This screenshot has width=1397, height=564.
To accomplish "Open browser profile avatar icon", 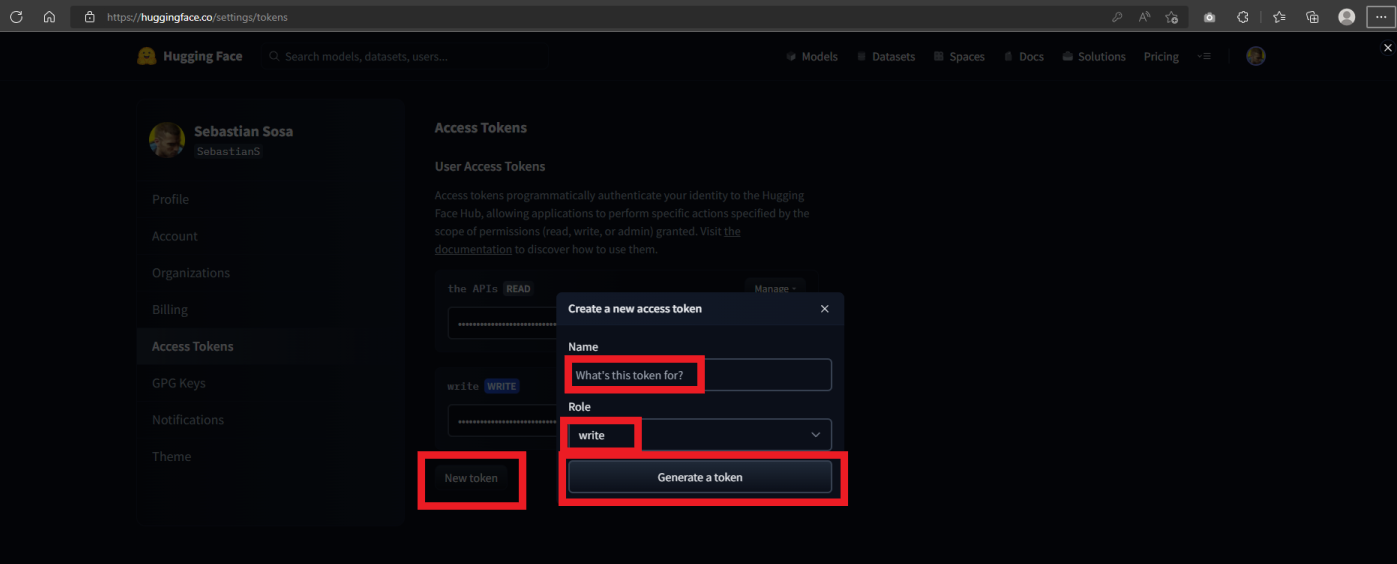I will pos(1347,17).
